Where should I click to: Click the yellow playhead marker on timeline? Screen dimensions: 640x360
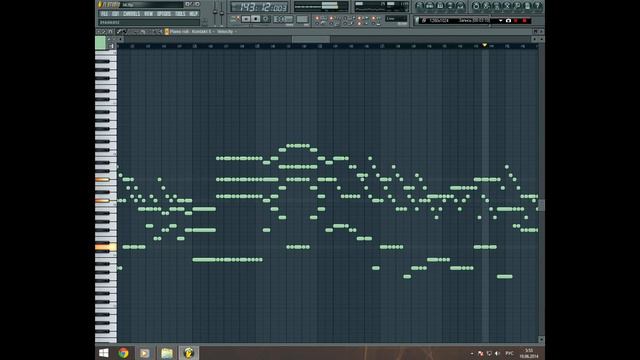click(484, 45)
